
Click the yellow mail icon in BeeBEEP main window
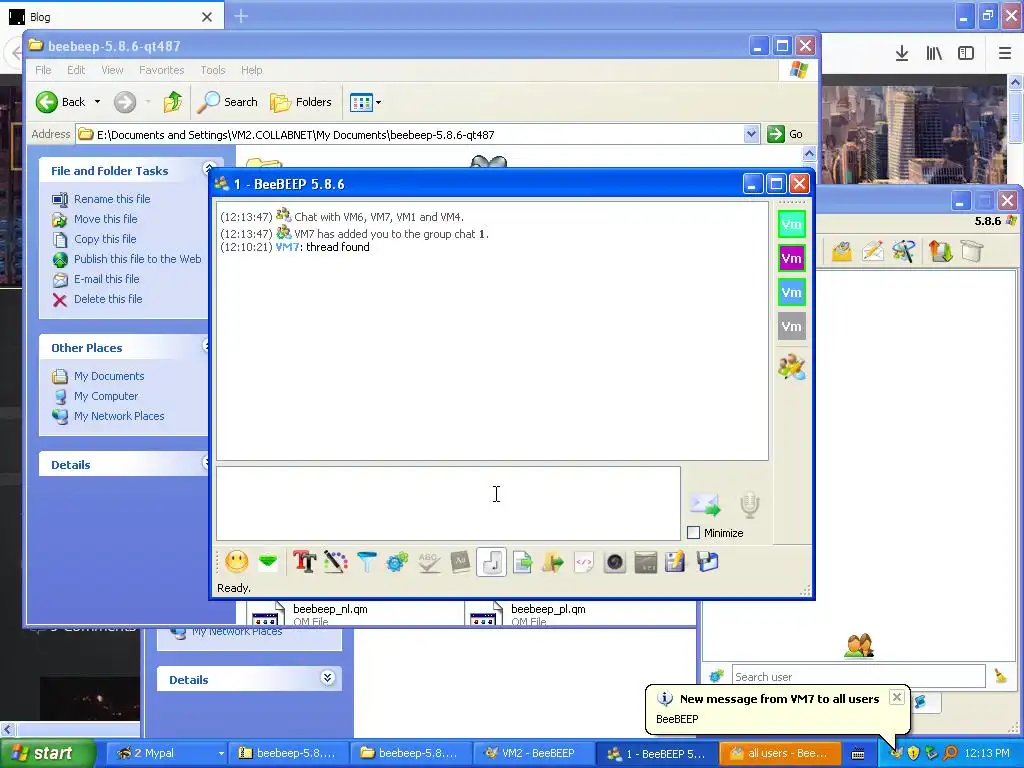842,251
